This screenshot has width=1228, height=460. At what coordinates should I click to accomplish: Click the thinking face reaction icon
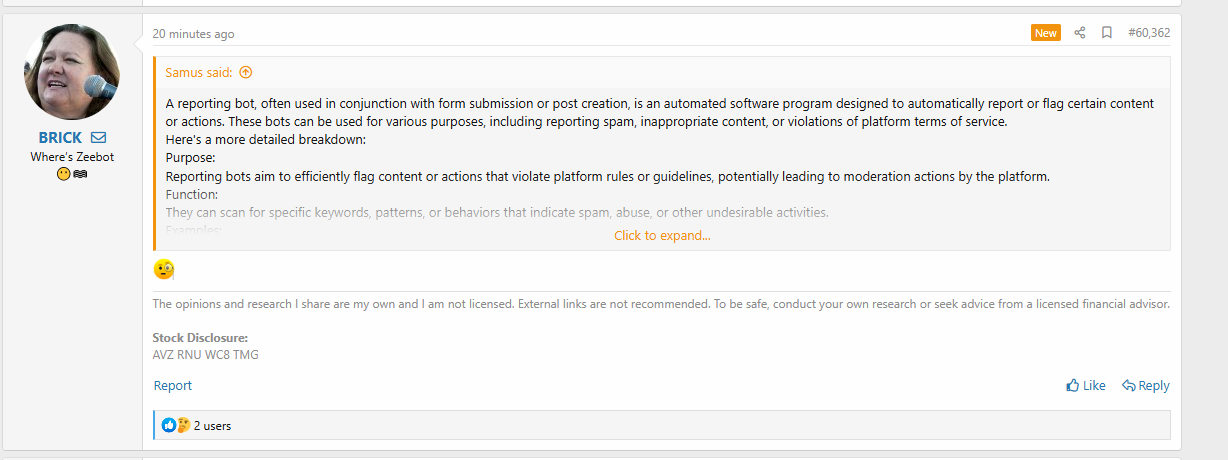tap(183, 425)
